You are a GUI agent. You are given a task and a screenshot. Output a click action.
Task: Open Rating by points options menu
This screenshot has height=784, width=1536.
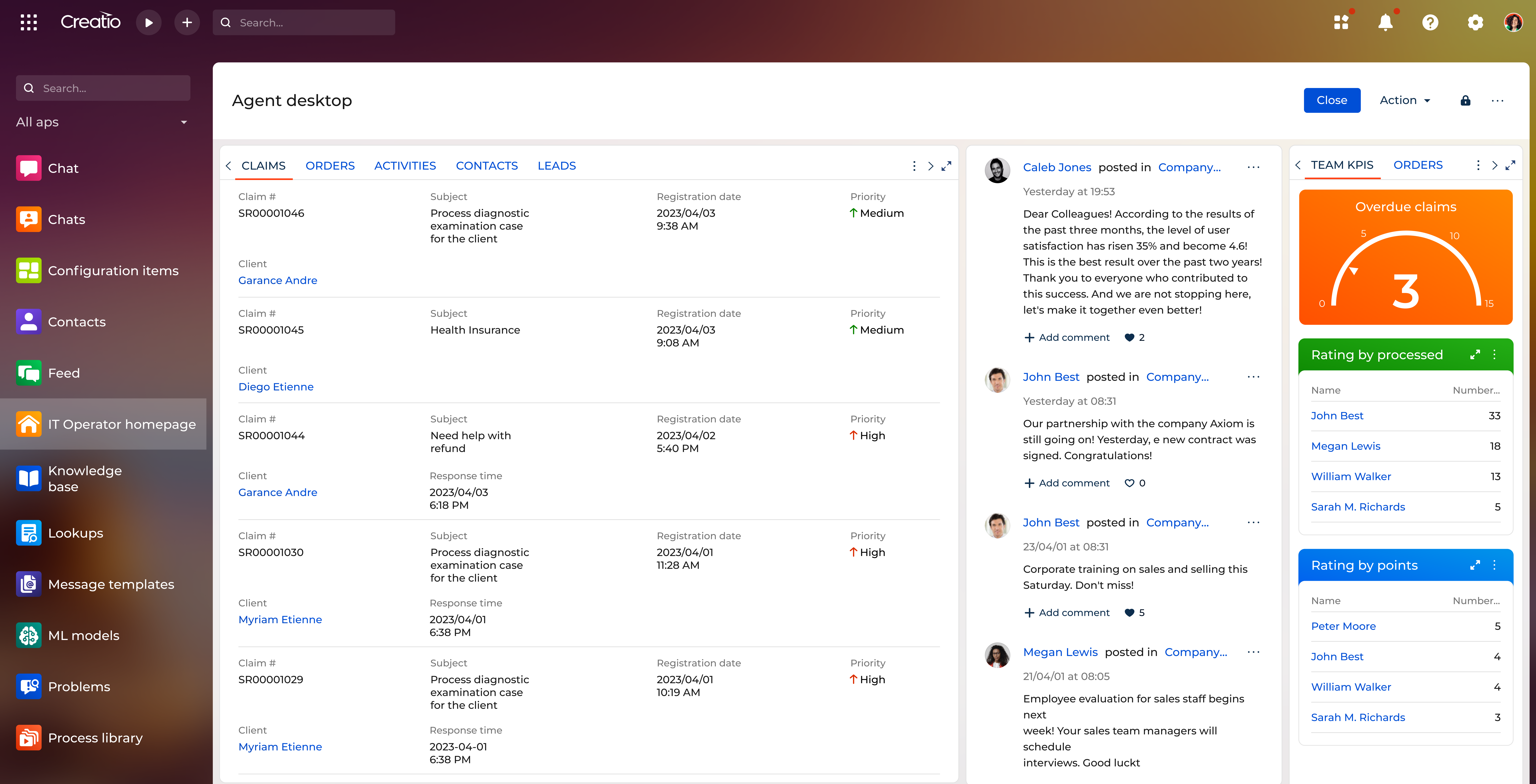tap(1494, 565)
